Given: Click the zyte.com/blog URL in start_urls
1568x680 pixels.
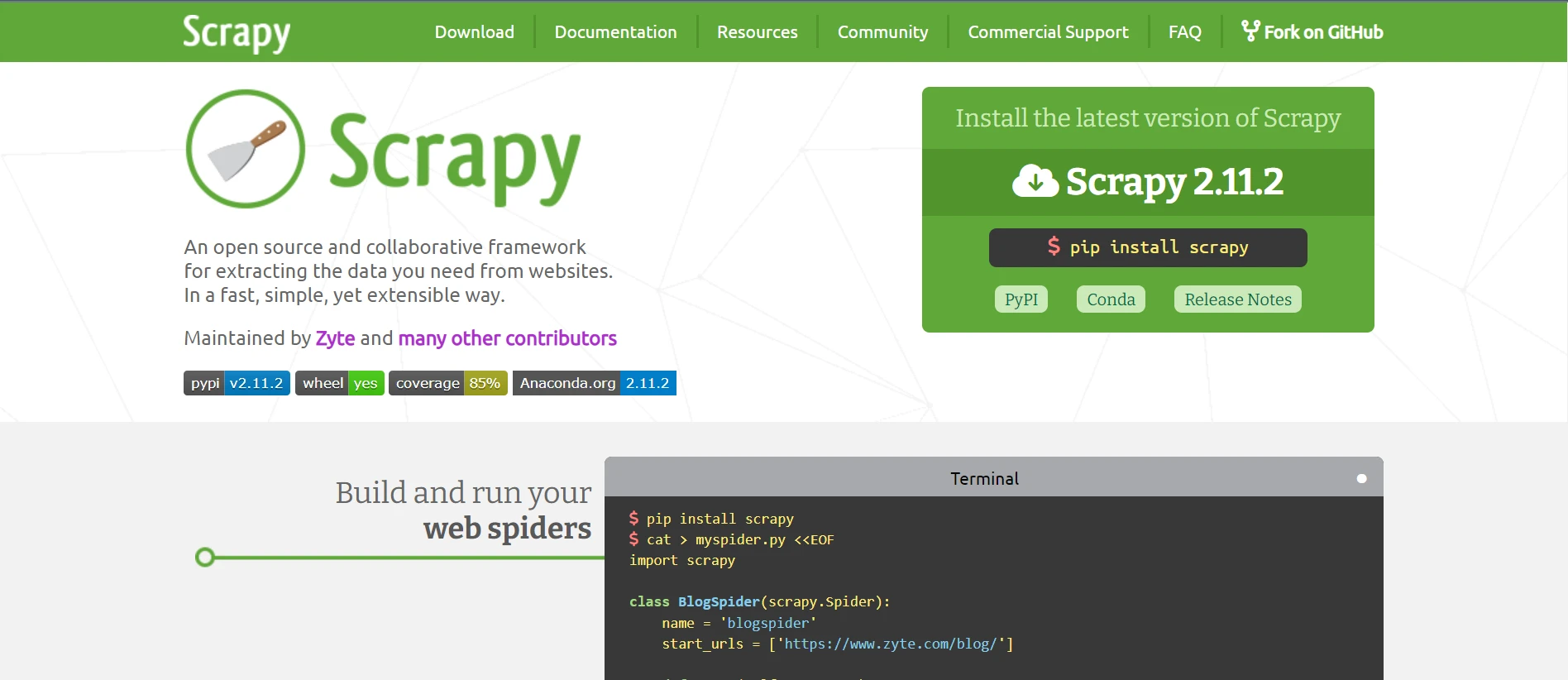Looking at the screenshot, I should pos(890,644).
